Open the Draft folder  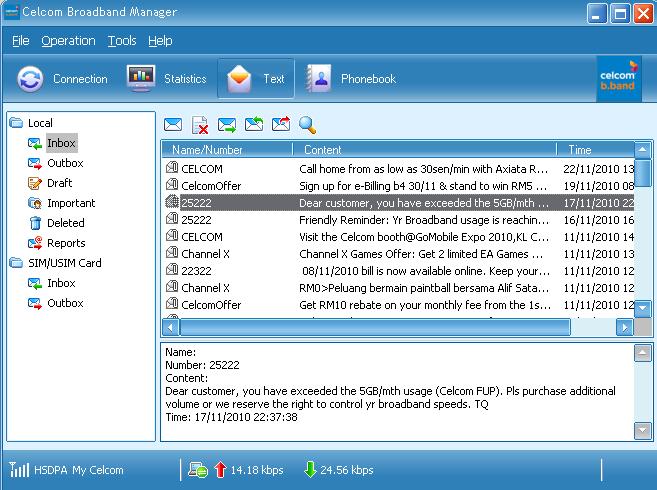pos(59,183)
